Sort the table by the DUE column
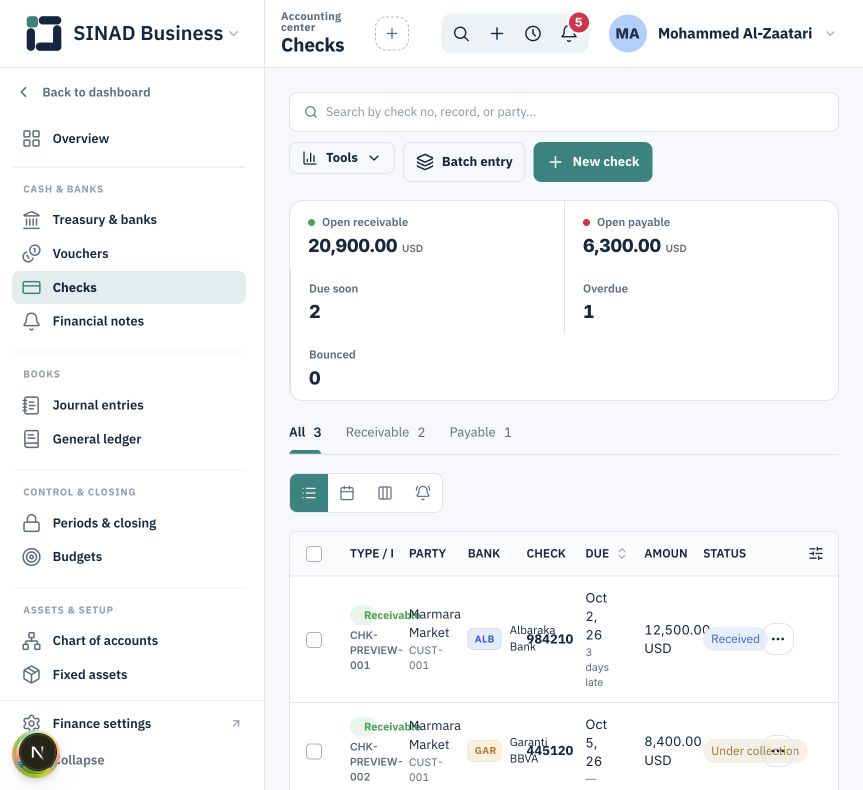 [605, 553]
